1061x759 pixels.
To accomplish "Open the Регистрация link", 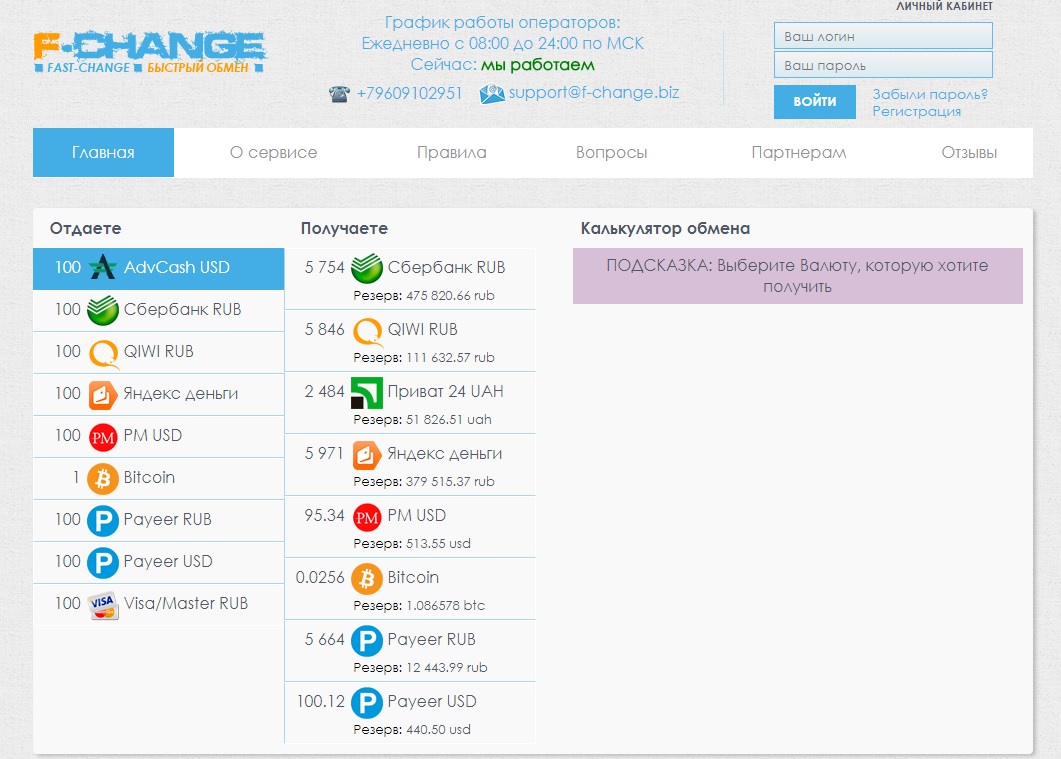I will [x=916, y=111].
